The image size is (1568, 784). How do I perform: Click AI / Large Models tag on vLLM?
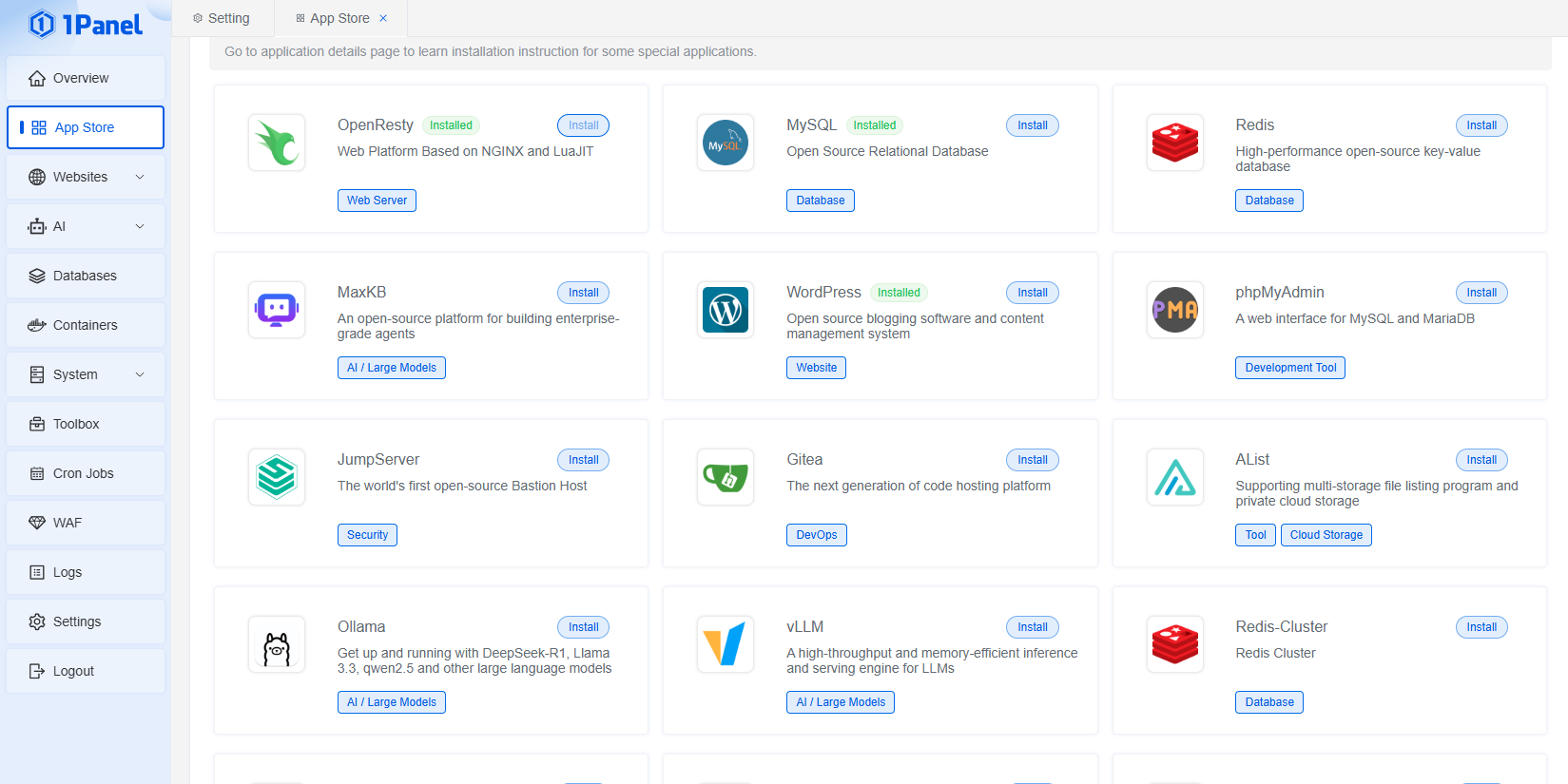coord(841,702)
